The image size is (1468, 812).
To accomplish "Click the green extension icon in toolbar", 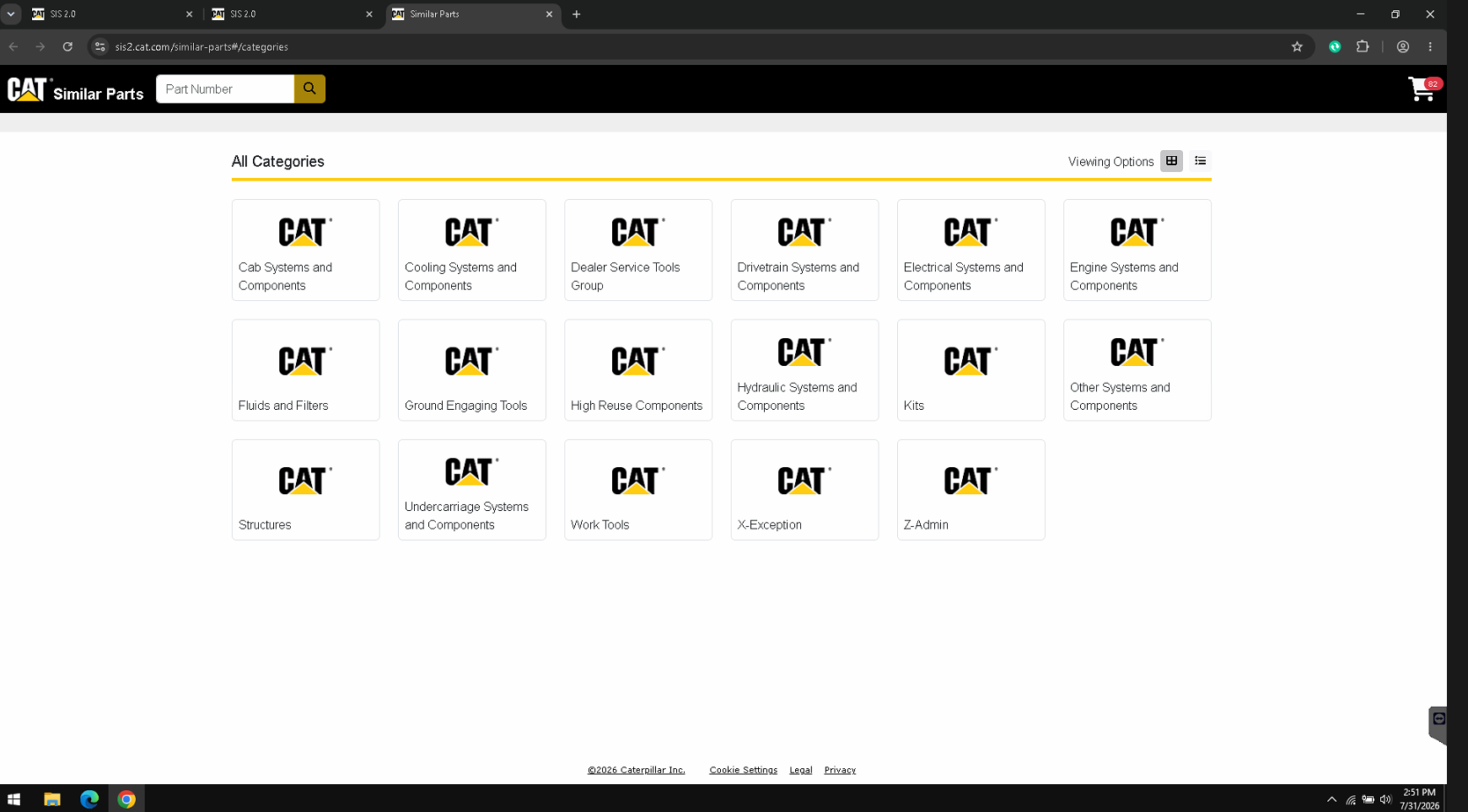I will pos(1335,46).
